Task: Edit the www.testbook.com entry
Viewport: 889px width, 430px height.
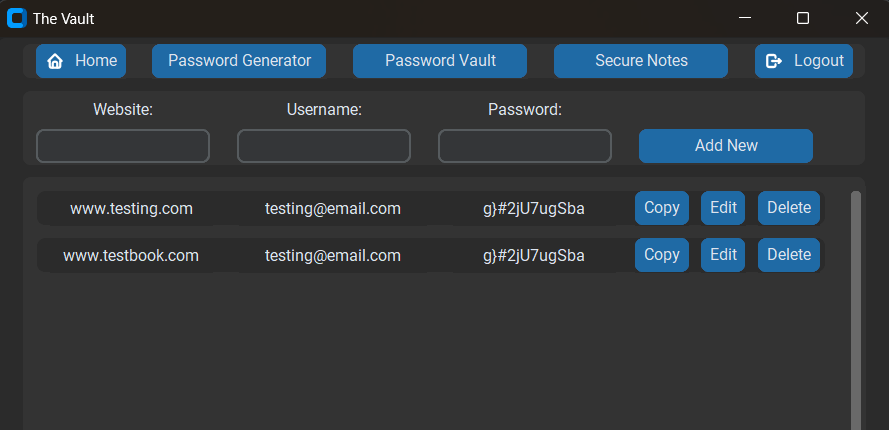Action: (x=723, y=255)
